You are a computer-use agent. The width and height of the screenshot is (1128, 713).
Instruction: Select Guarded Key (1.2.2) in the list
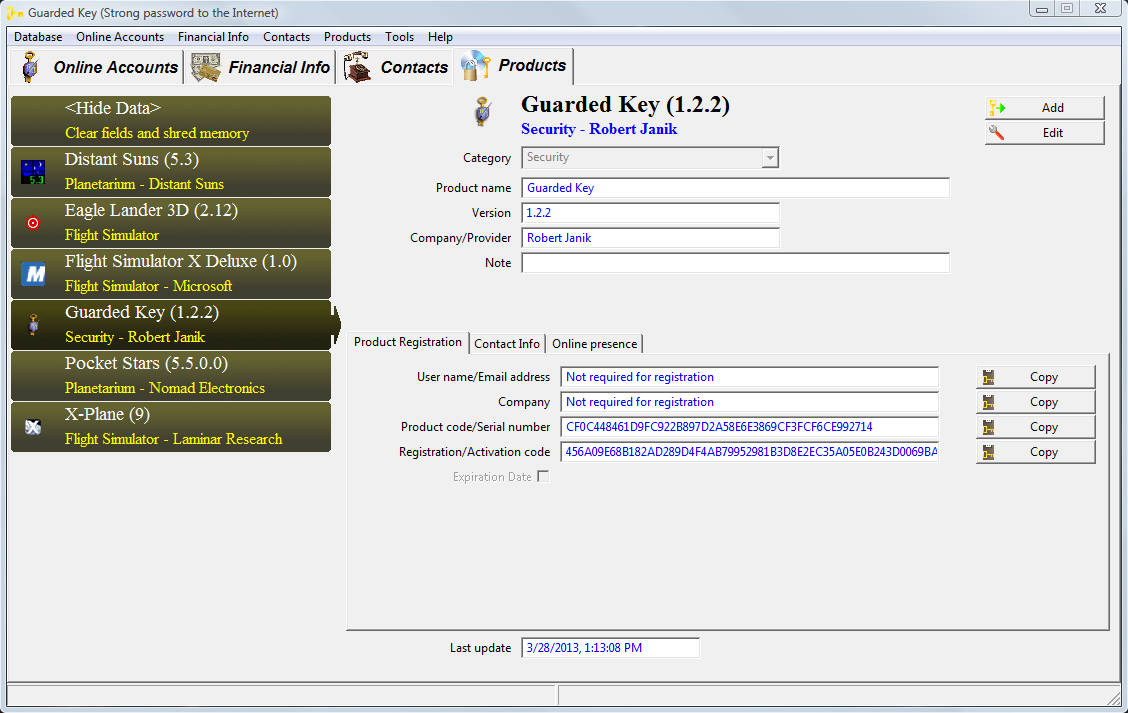[x=171, y=325]
